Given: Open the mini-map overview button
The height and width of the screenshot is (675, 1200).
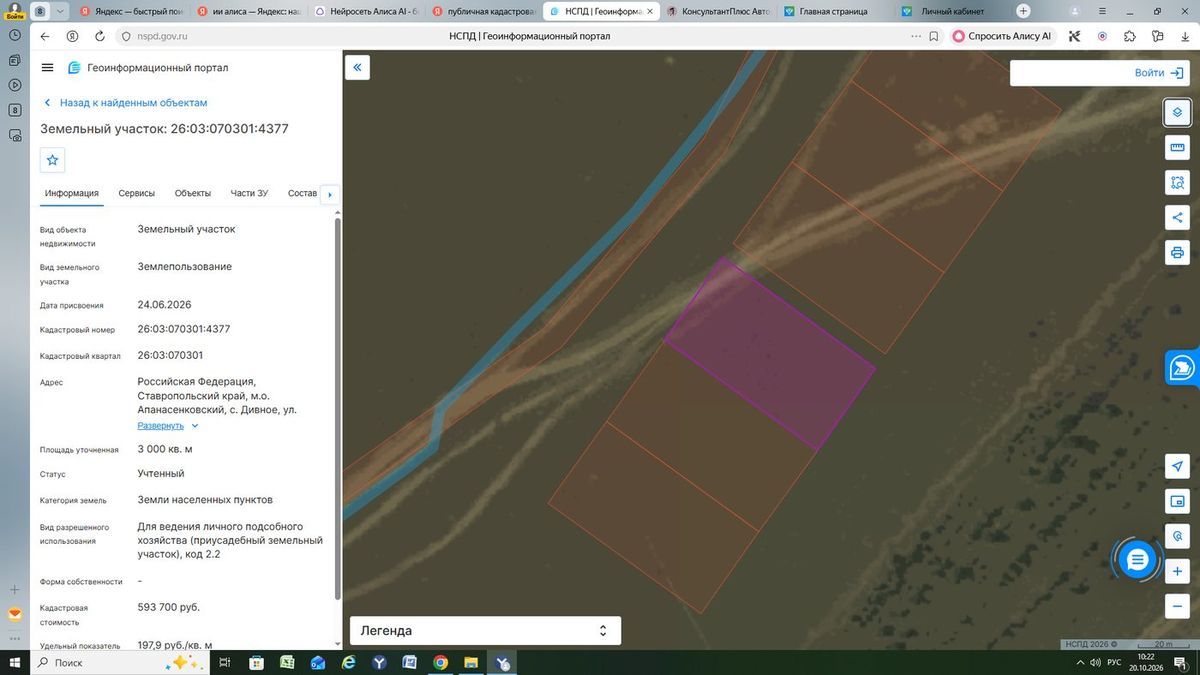Looking at the screenshot, I should pyautogui.click(x=1177, y=501).
